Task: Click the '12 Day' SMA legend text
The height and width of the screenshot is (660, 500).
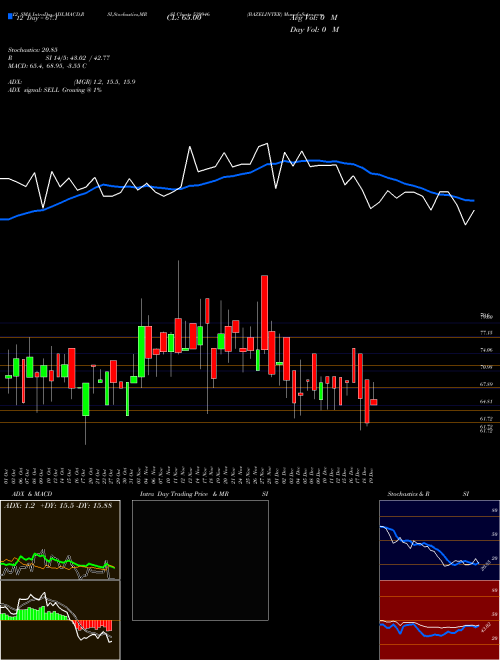Action: pos(36,18)
